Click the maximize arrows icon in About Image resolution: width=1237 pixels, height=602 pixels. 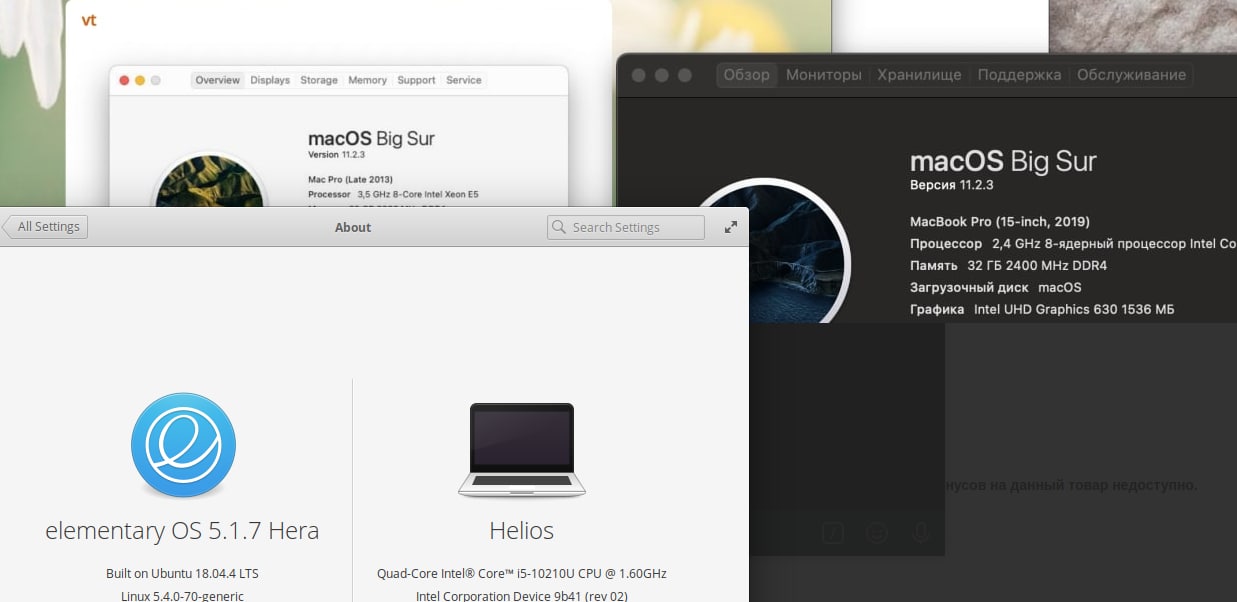point(731,227)
